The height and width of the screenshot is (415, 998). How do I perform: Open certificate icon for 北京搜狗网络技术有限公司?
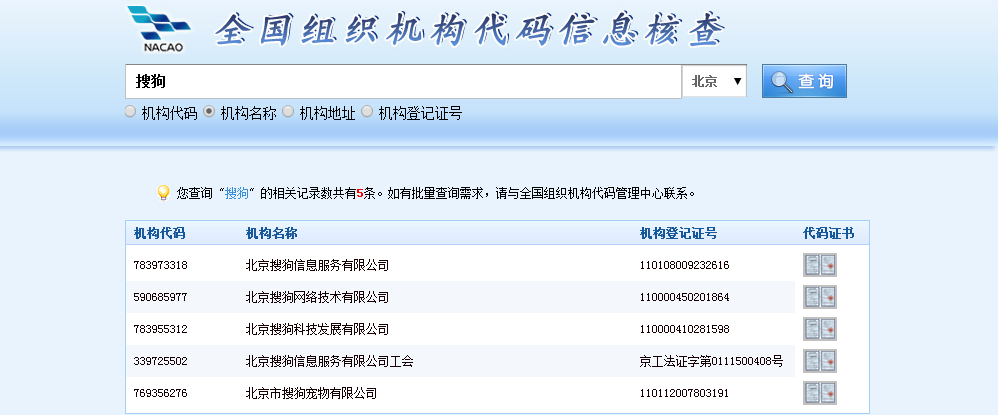tap(820, 297)
